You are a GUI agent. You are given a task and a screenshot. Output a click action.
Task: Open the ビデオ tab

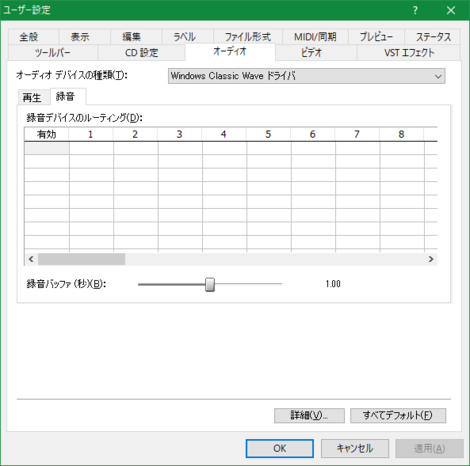point(311,53)
